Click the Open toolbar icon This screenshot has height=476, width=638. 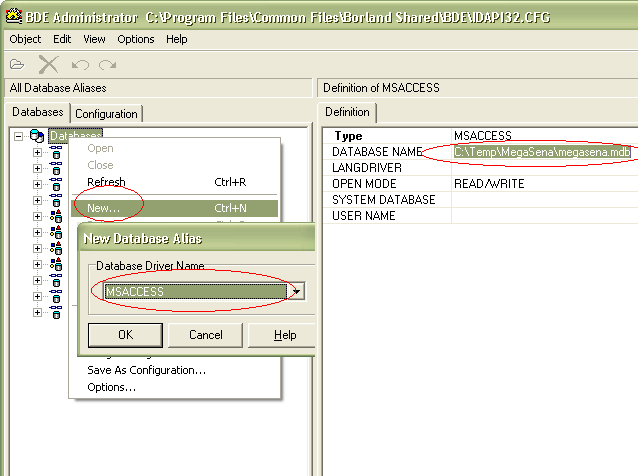click(x=16, y=64)
